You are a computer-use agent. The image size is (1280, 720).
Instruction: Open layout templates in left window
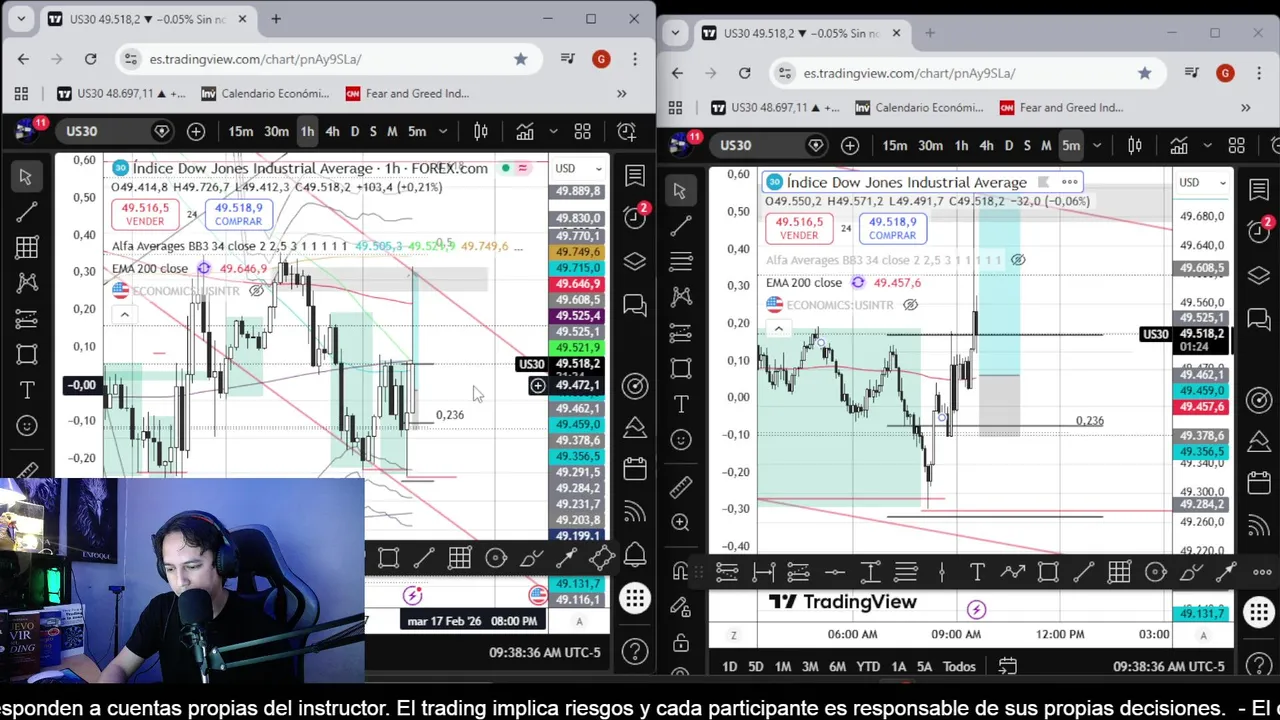point(582,132)
